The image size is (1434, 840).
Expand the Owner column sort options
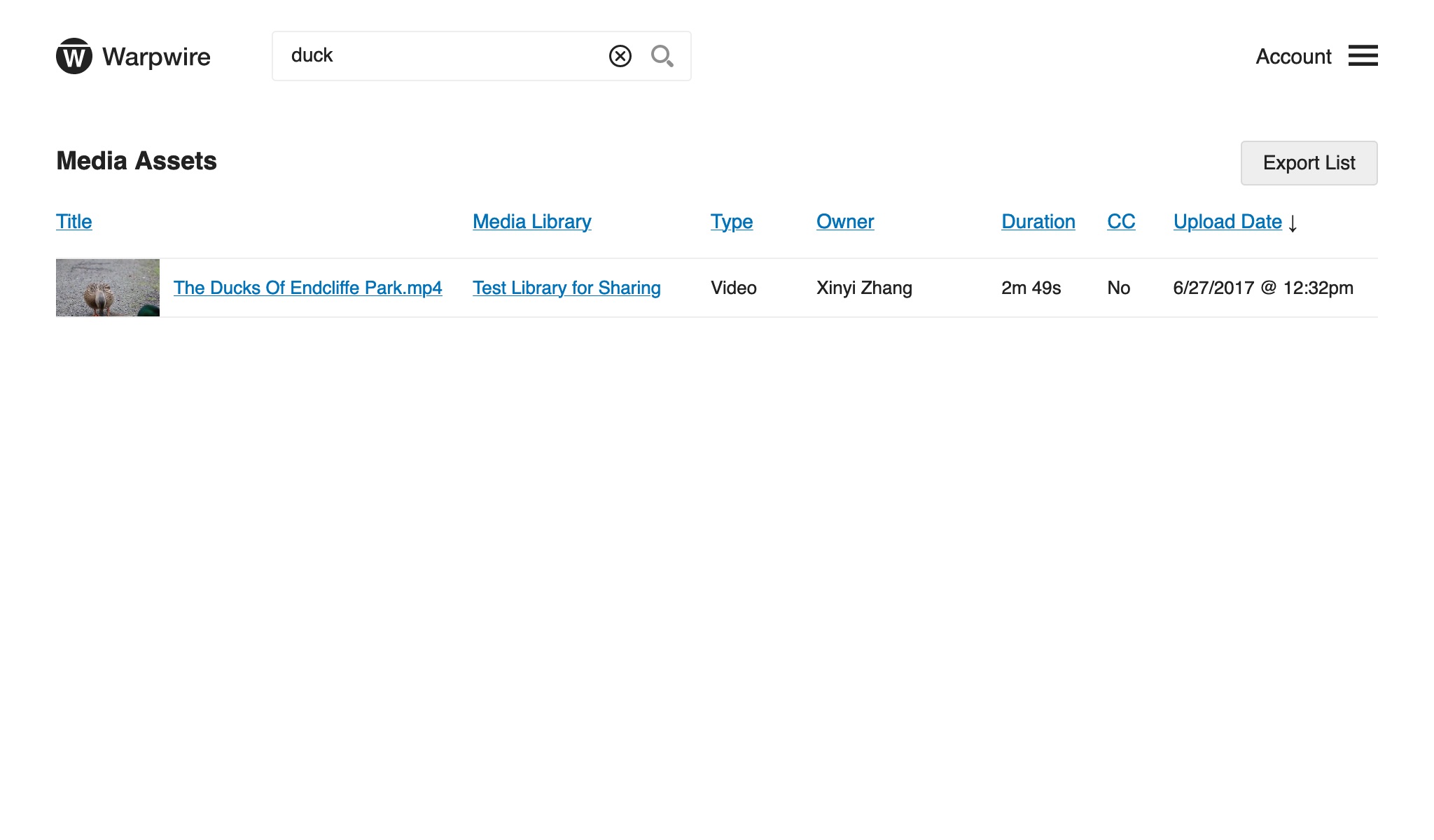[845, 221]
